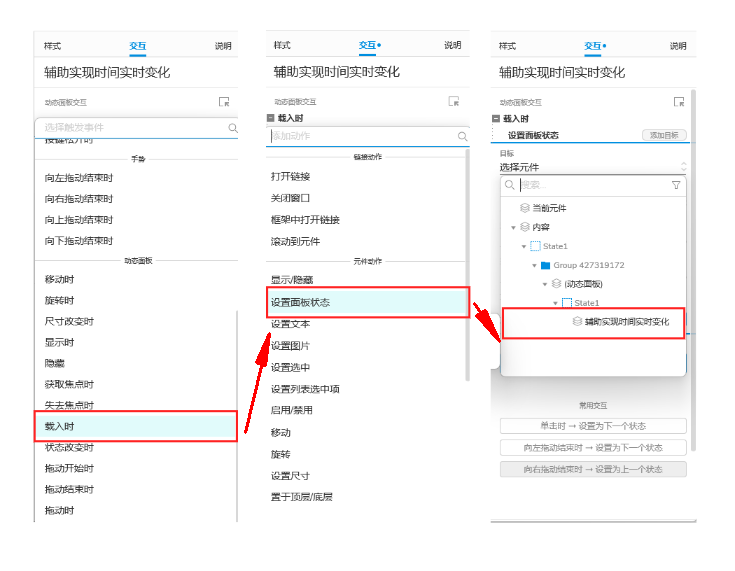
Task: Open the 说明 tab in the right panel
Action: [x=678, y=46]
